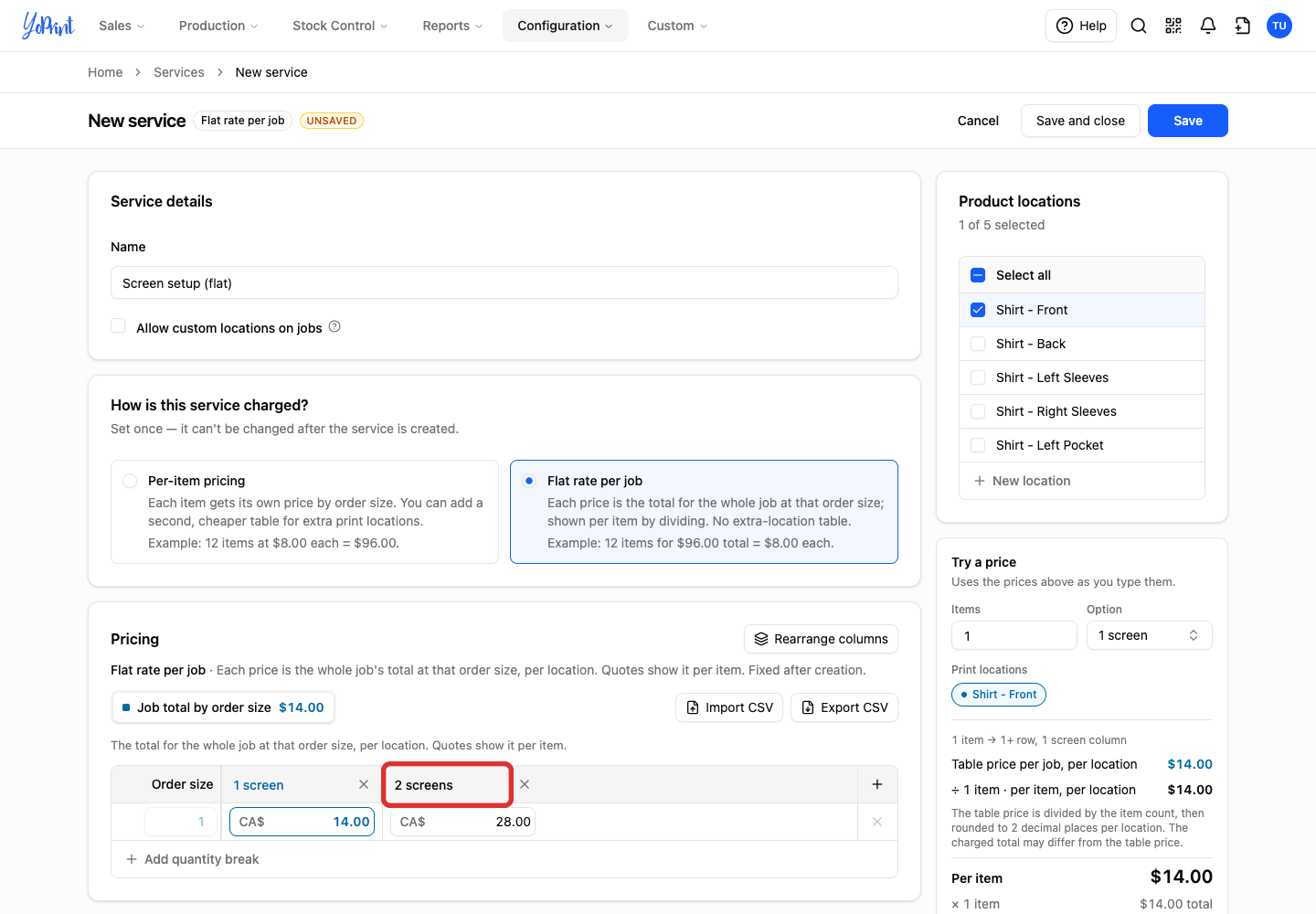Open the Custom menu

point(677,26)
